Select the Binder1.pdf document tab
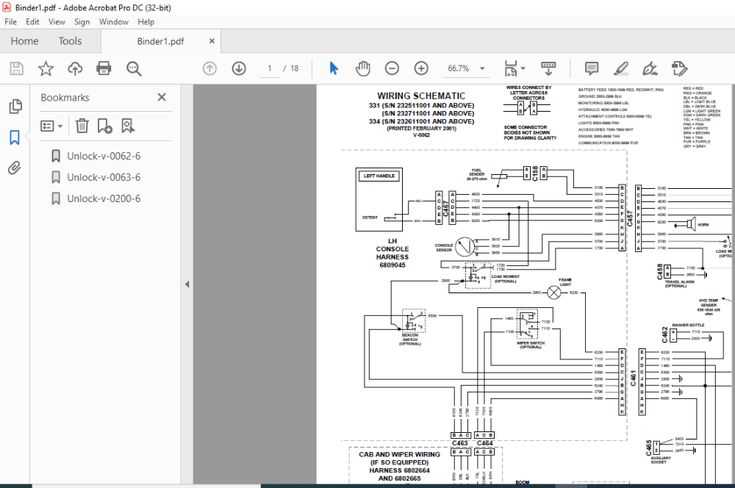This screenshot has width=735, height=488. coord(160,41)
